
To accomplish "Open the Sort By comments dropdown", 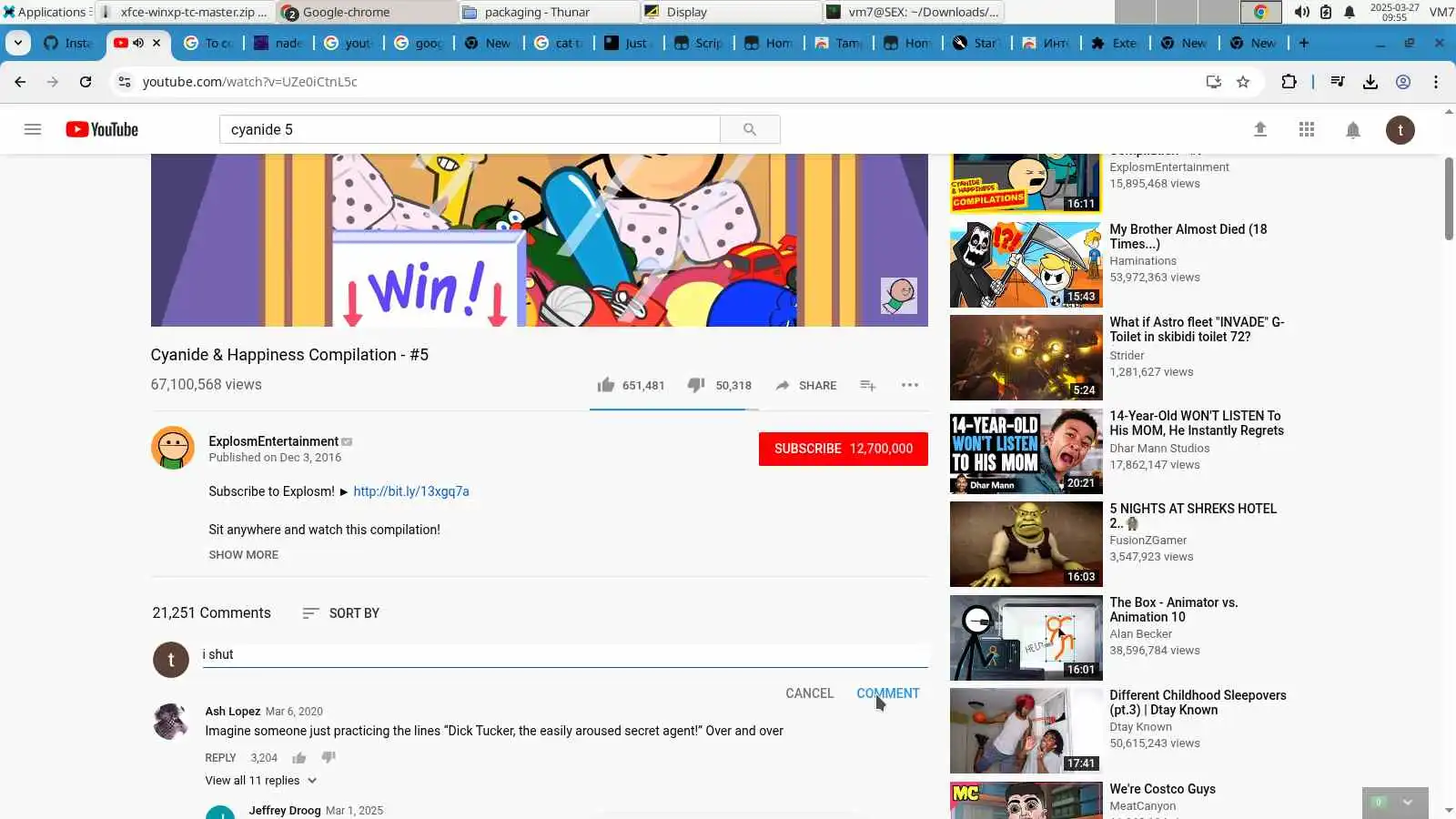I will [x=341, y=613].
